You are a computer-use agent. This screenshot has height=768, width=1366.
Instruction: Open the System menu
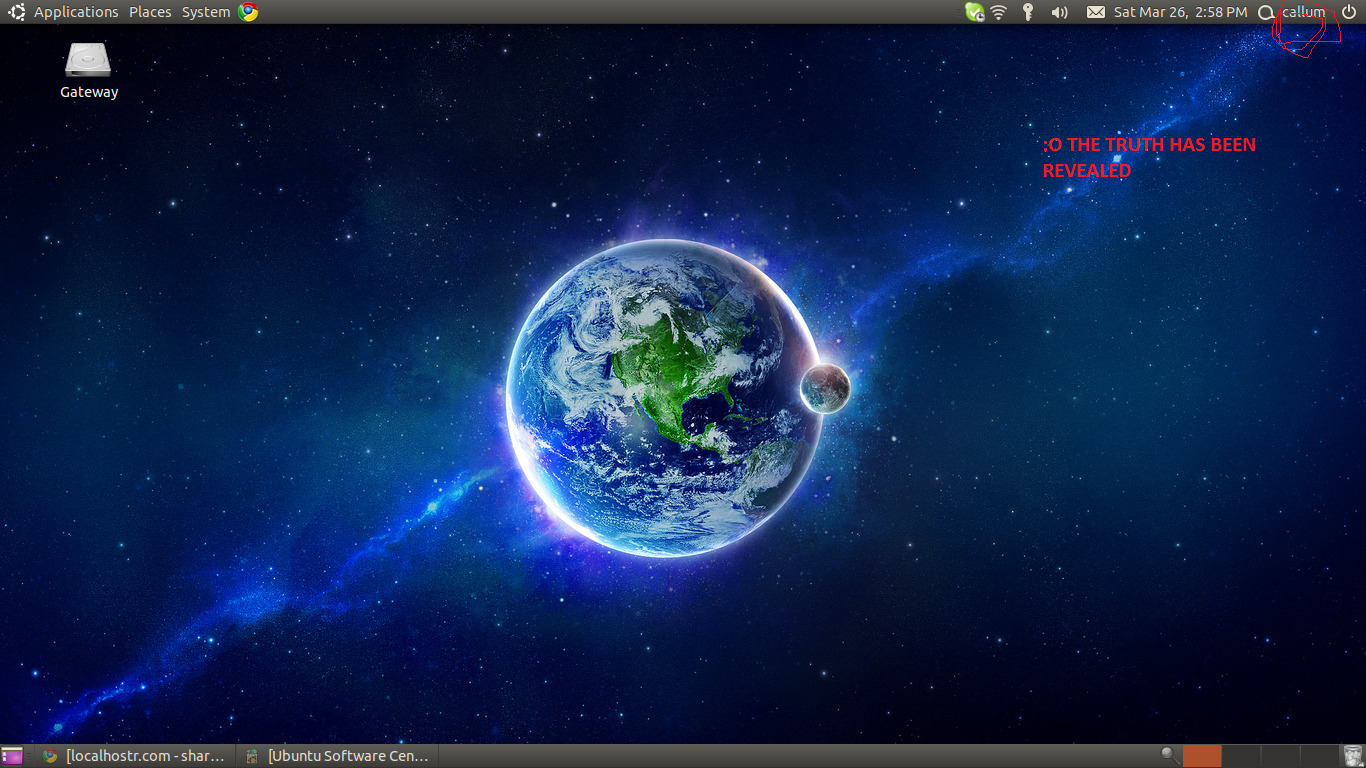pos(206,12)
